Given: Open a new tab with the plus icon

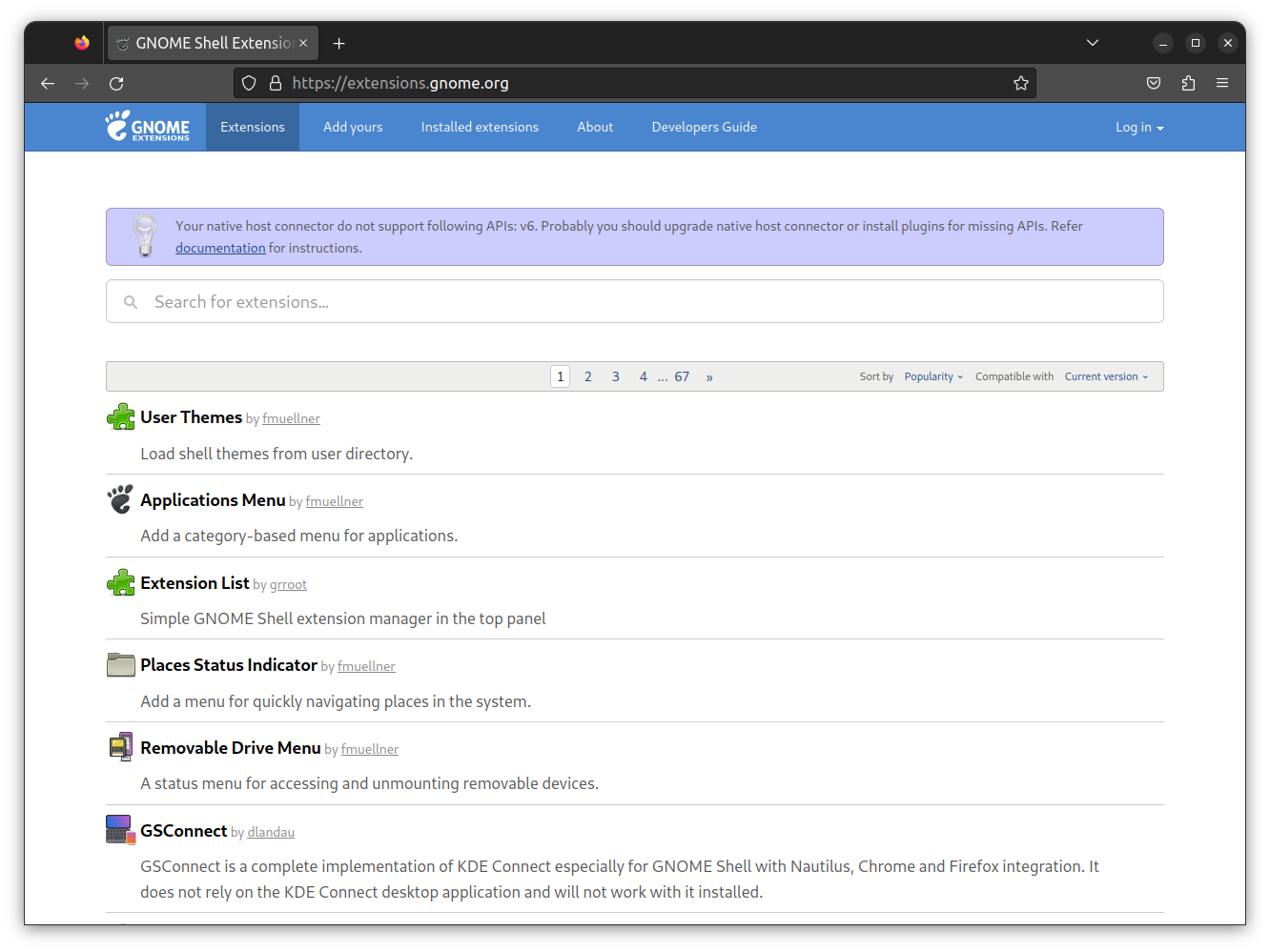Looking at the screenshot, I should pyautogui.click(x=339, y=43).
